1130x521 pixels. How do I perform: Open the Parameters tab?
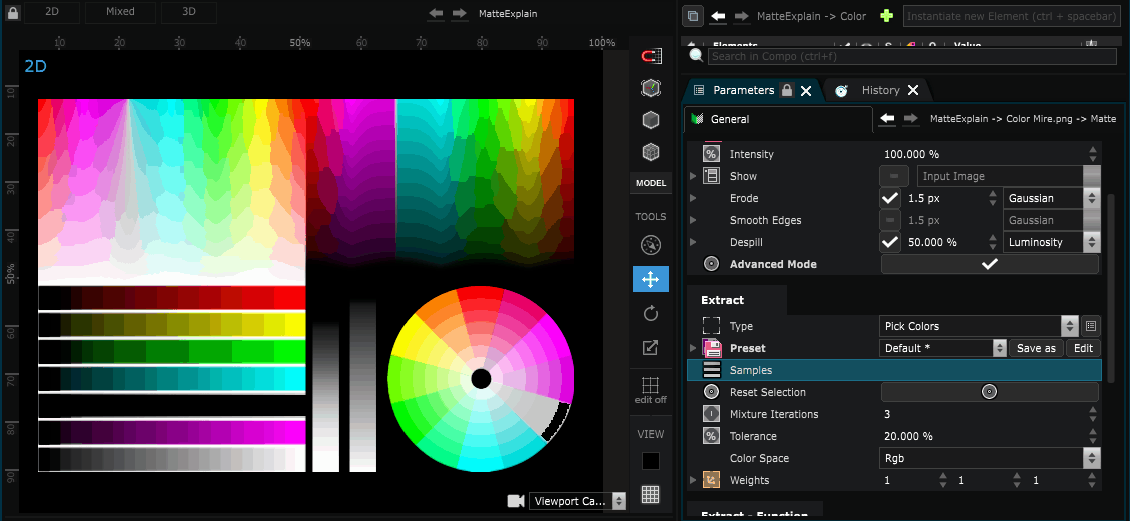pos(743,90)
